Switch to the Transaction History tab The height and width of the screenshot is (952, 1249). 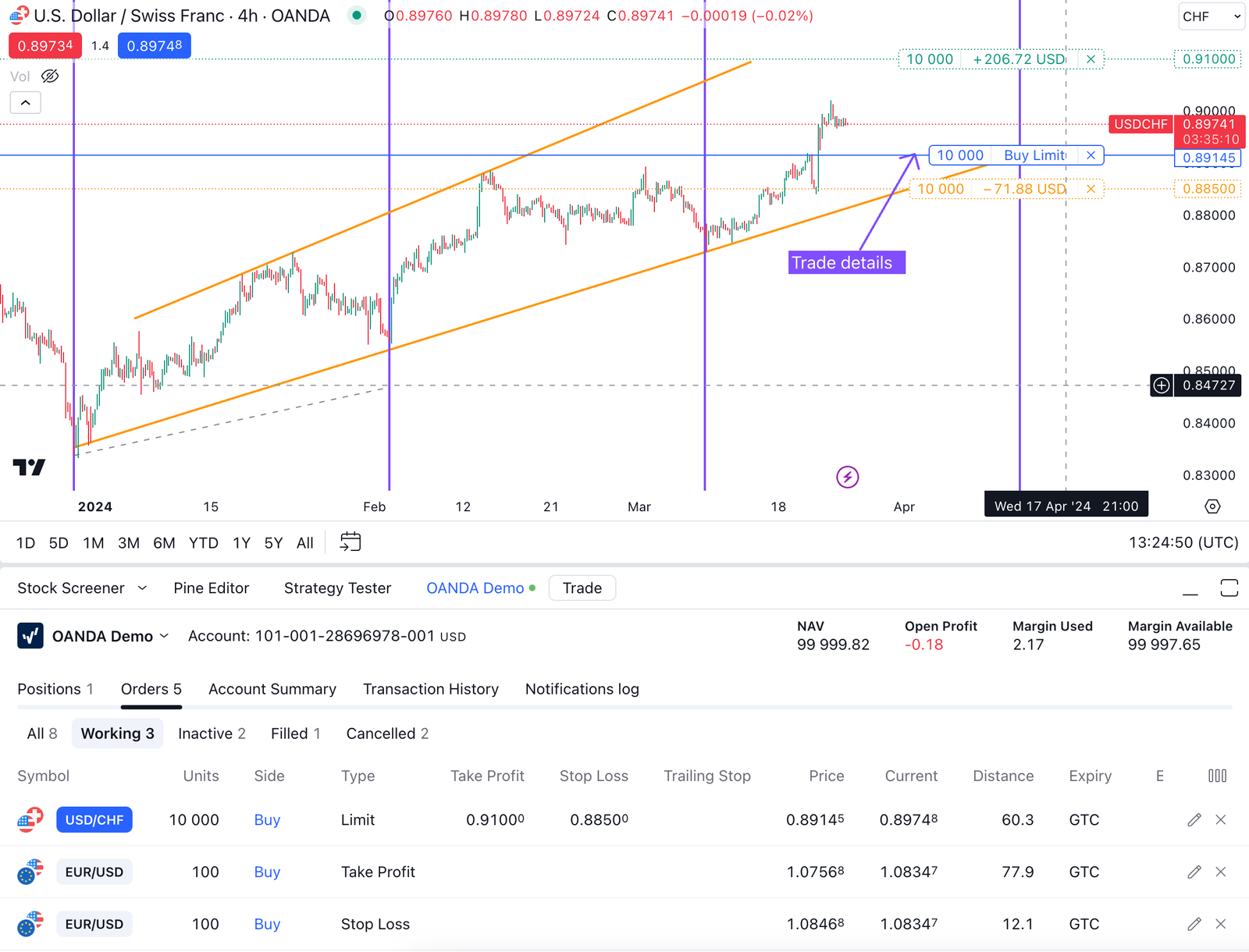pyautogui.click(x=431, y=689)
